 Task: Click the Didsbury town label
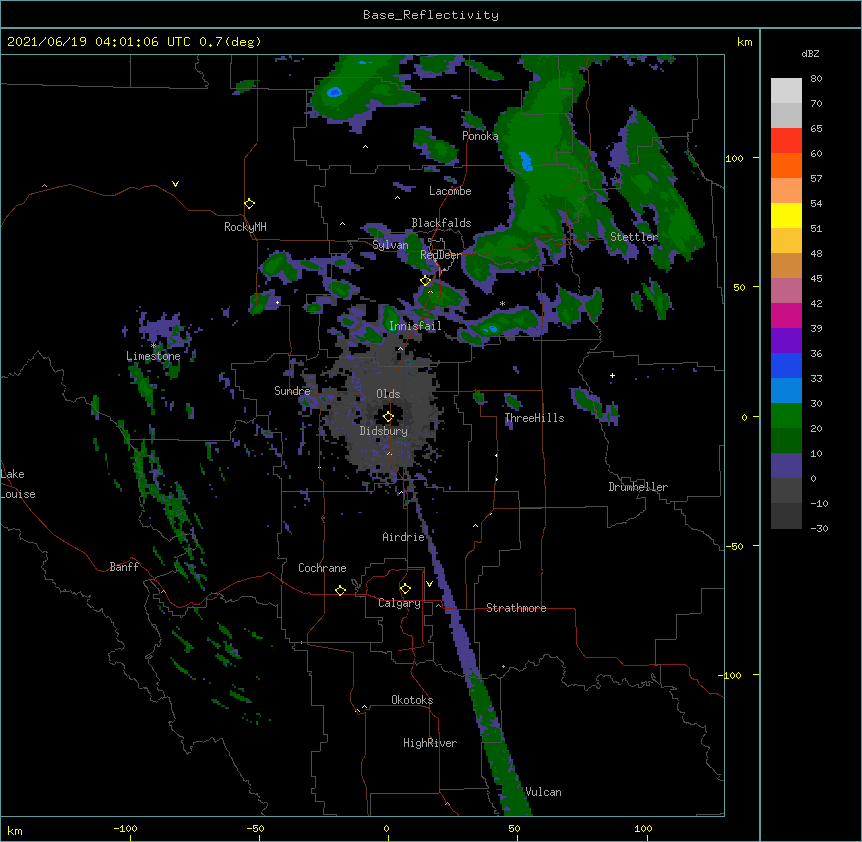click(x=384, y=431)
